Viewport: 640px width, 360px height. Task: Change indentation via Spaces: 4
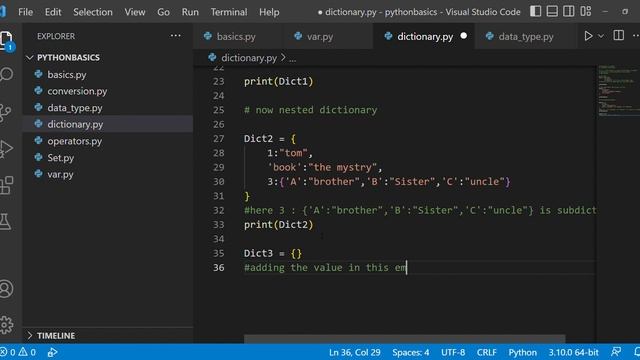point(411,352)
